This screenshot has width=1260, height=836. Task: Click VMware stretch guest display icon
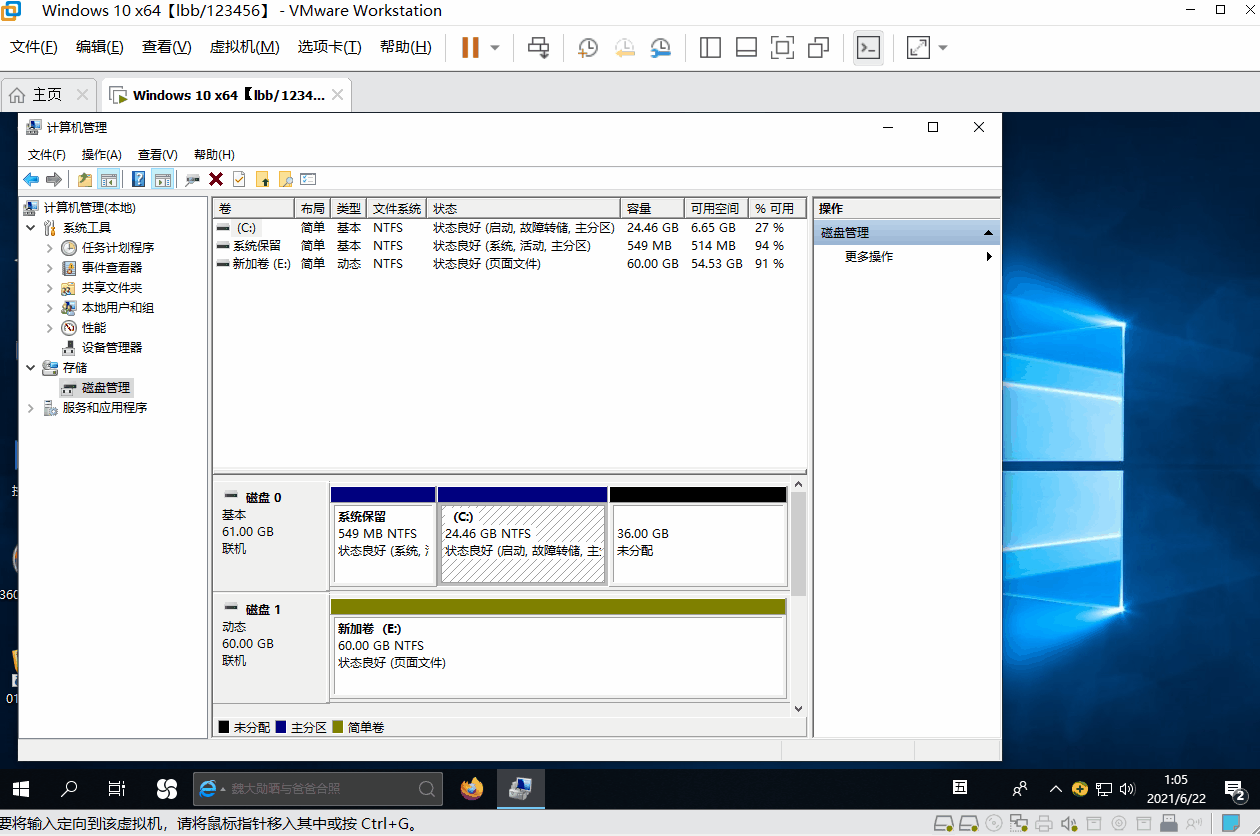coord(918,47)
